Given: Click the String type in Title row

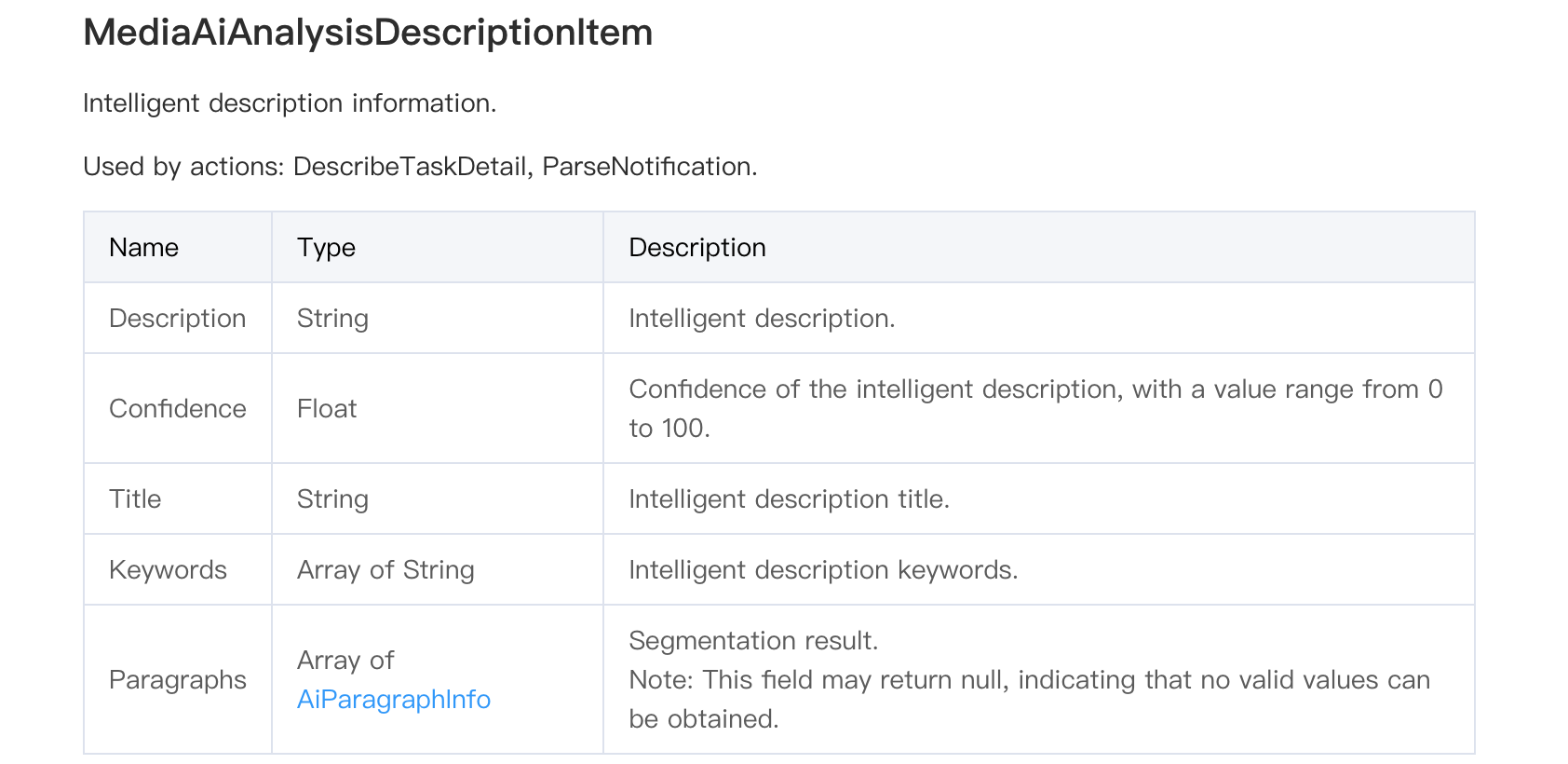Looking at the screenshot, I should click(x=332, y=498).
